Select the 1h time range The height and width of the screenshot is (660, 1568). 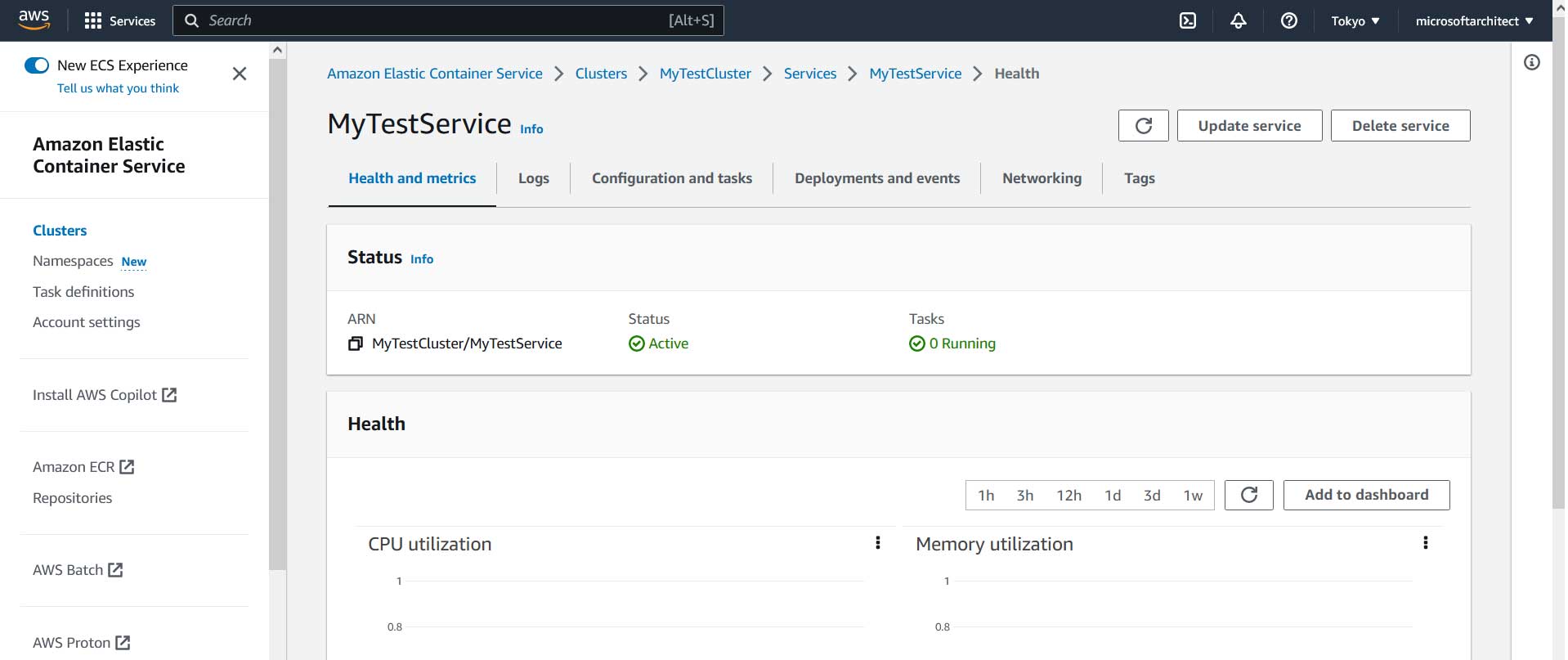click(986, 496)
